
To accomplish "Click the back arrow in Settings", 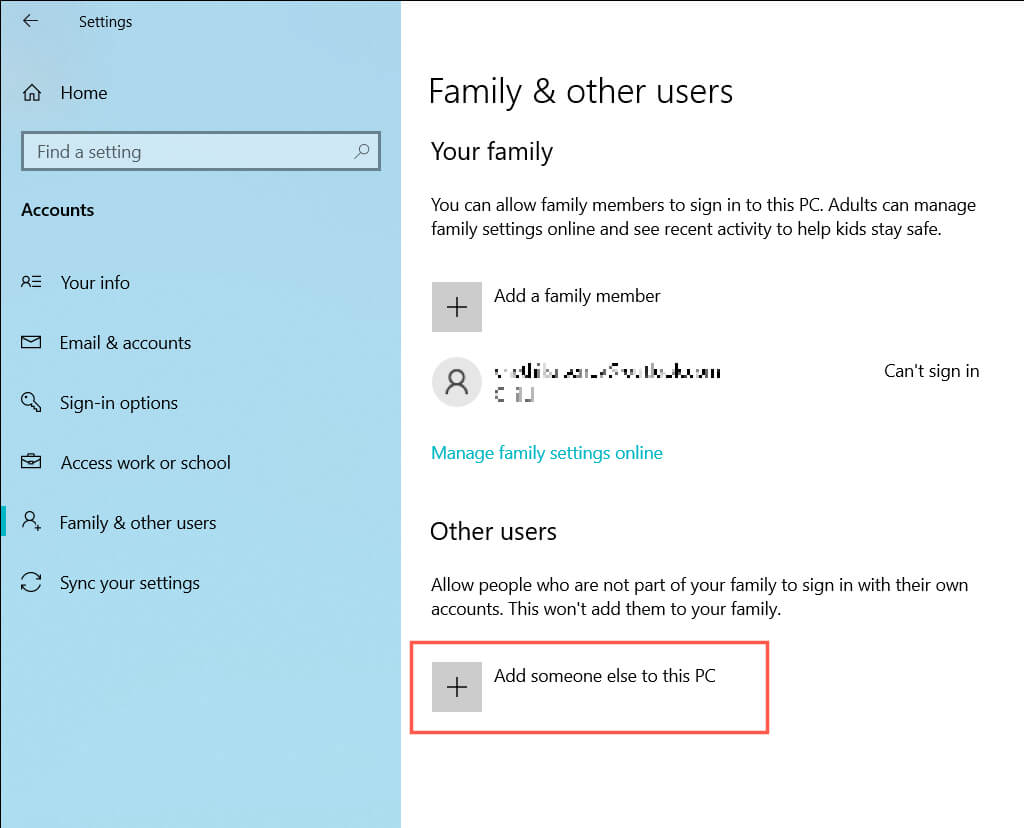I will click(x=31, y=21).
